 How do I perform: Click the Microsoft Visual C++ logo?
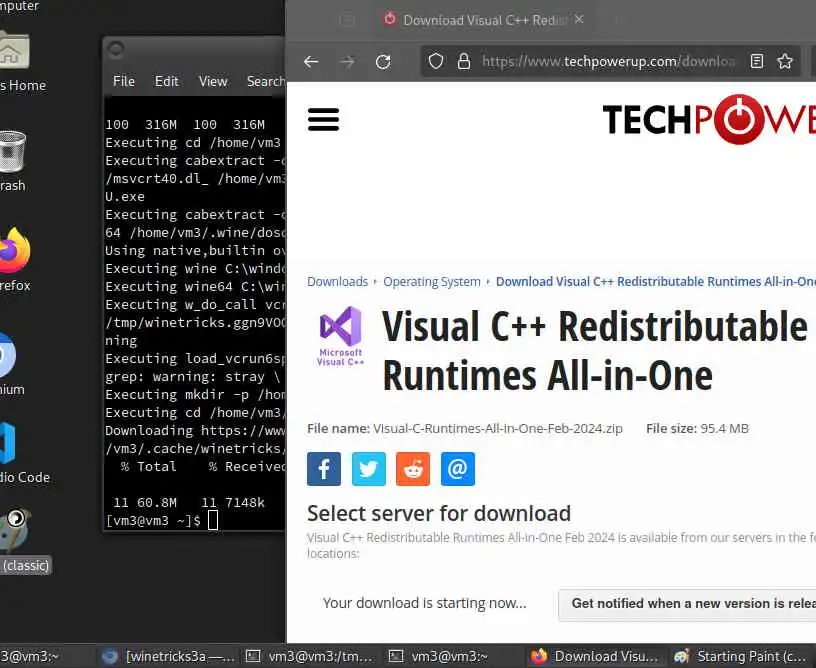[x=341, y=336]
